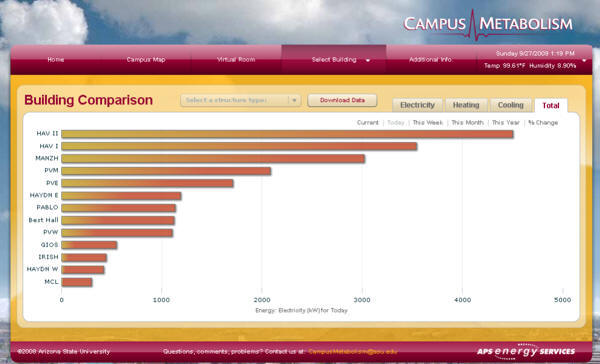Click the PVM bar in chart
Image resolution: width=600 pixels, height=364 pixels.
pyautogui.click(x=166, y=171)
